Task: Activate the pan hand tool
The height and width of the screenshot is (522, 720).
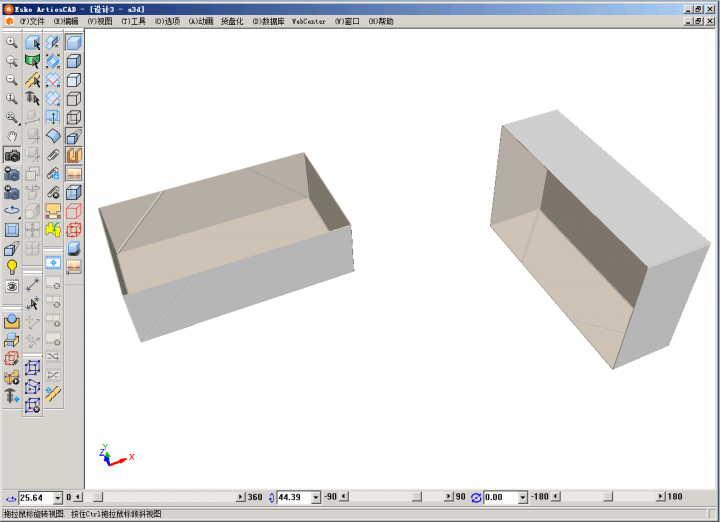Action: pyautogui.click(x=12, y=136)
